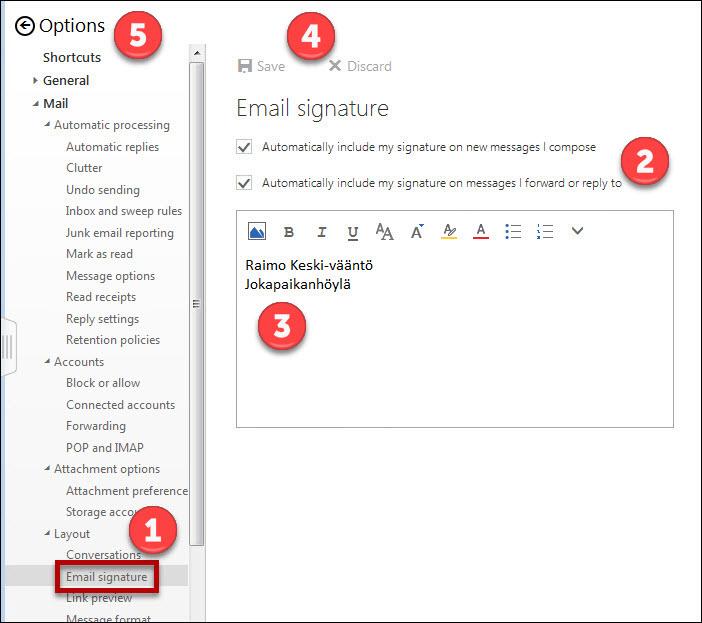
Task: Select Message options entry
Action: 111,276
